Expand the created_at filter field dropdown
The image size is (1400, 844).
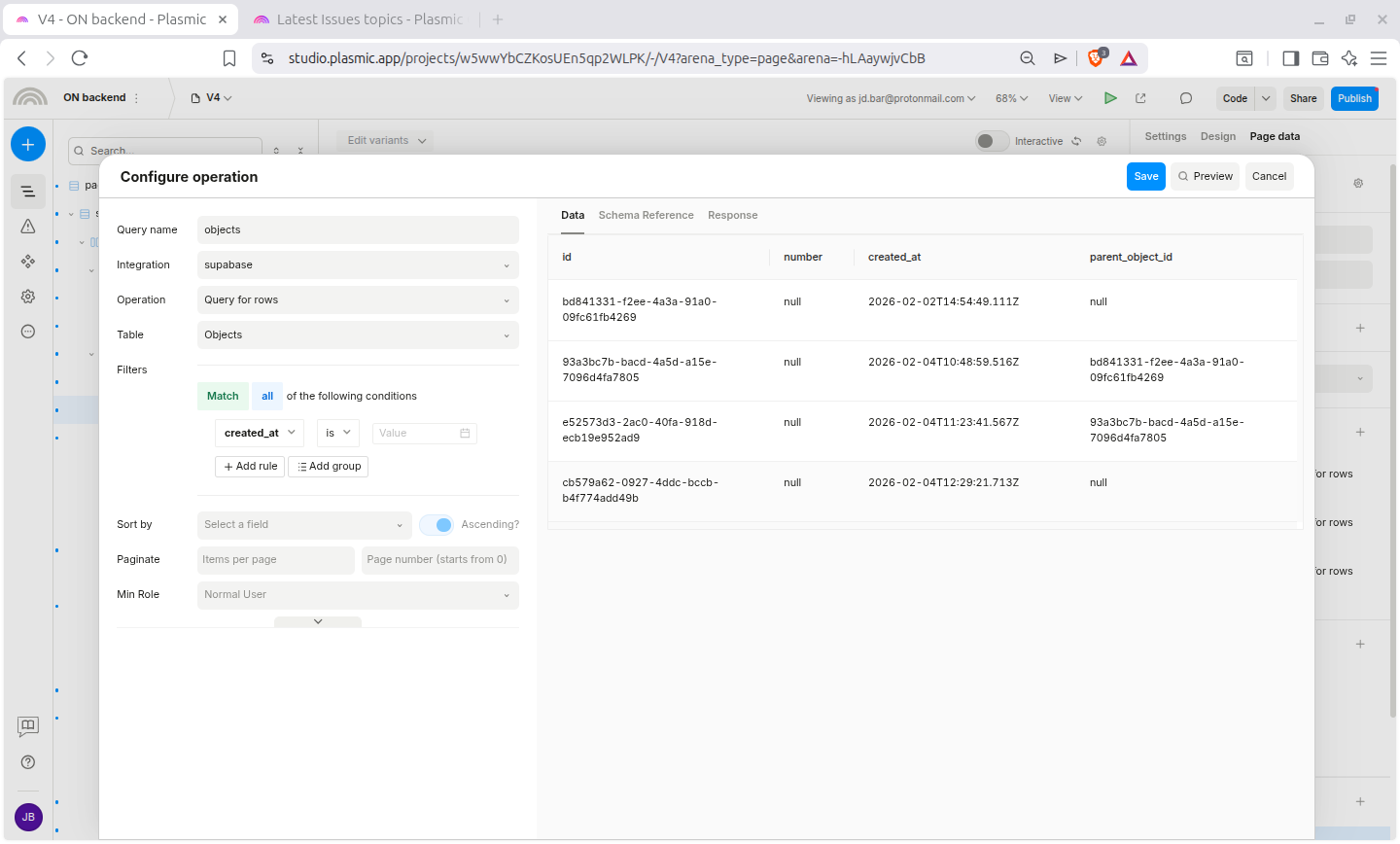[260, 434]
